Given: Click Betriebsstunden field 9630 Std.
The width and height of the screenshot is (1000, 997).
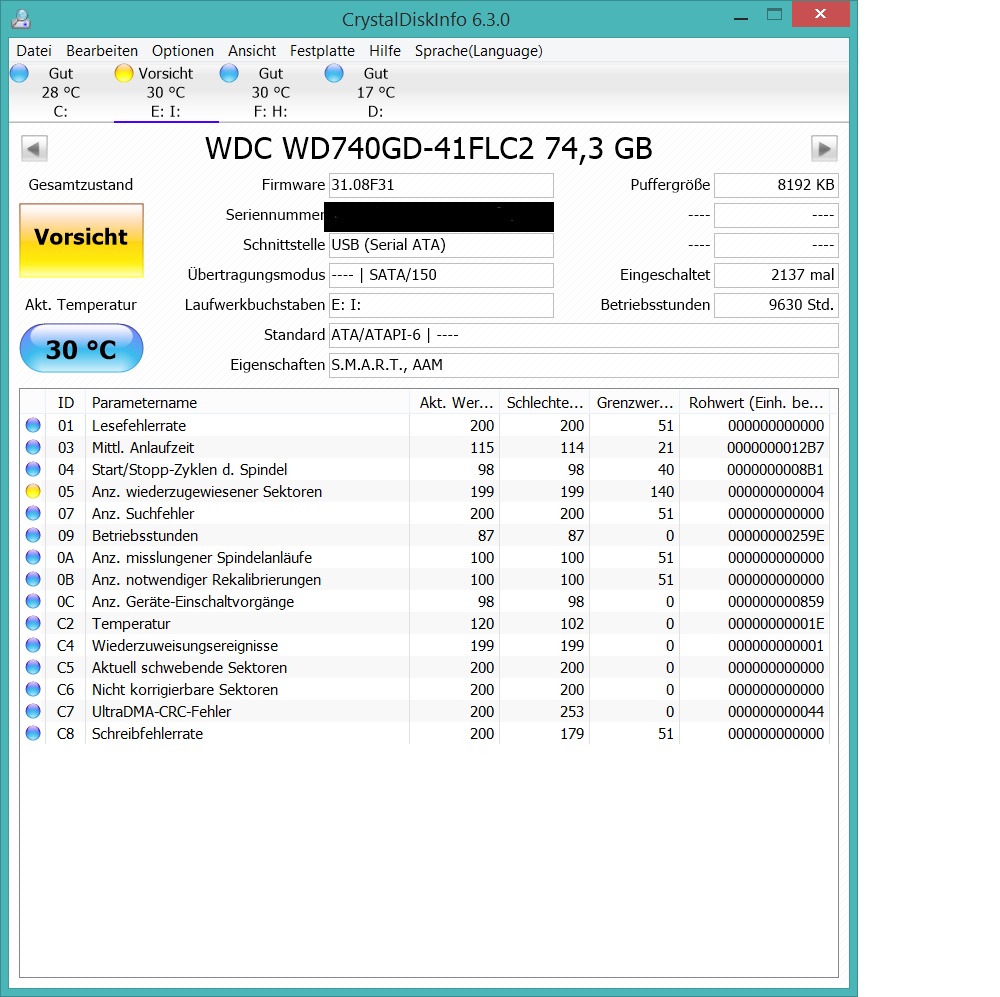Looking at the screenshot, I should pyautogui.click(x=776, y=305).
